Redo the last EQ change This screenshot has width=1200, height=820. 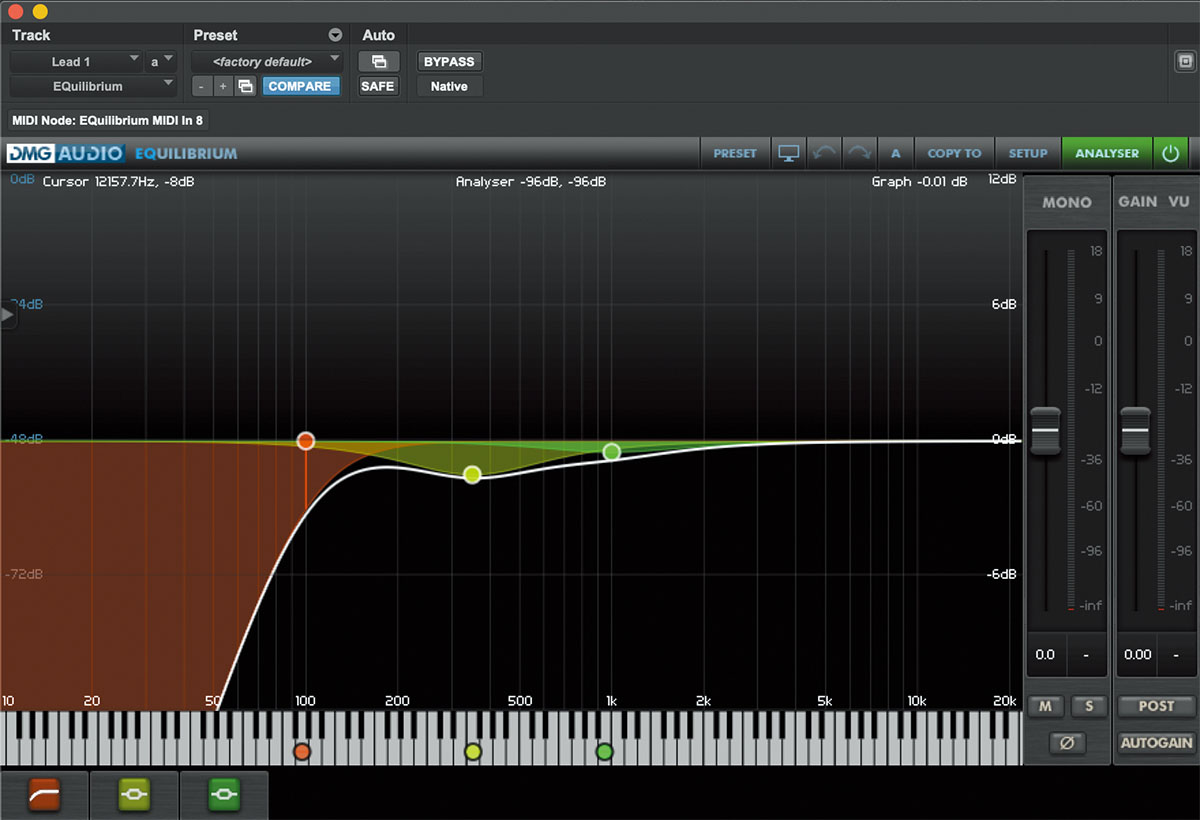coord(860,154)
